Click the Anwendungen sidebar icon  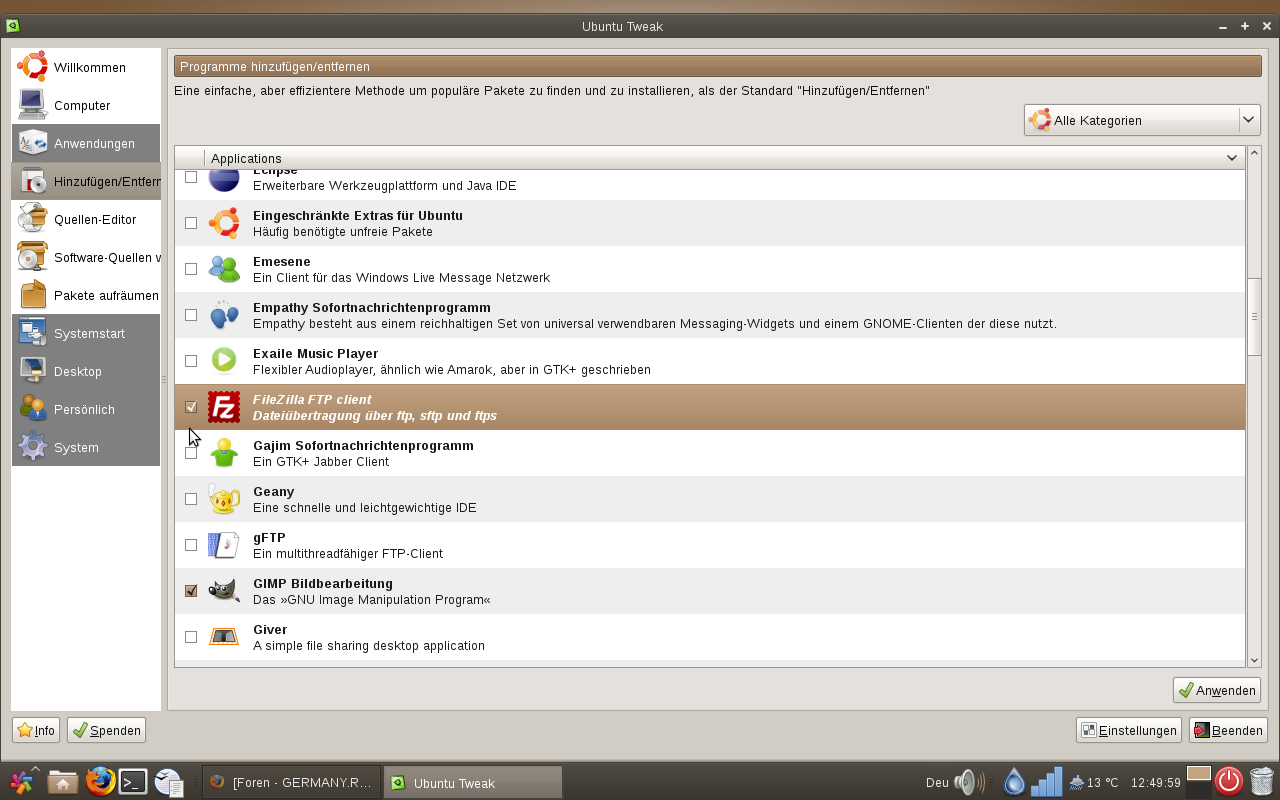33,143
